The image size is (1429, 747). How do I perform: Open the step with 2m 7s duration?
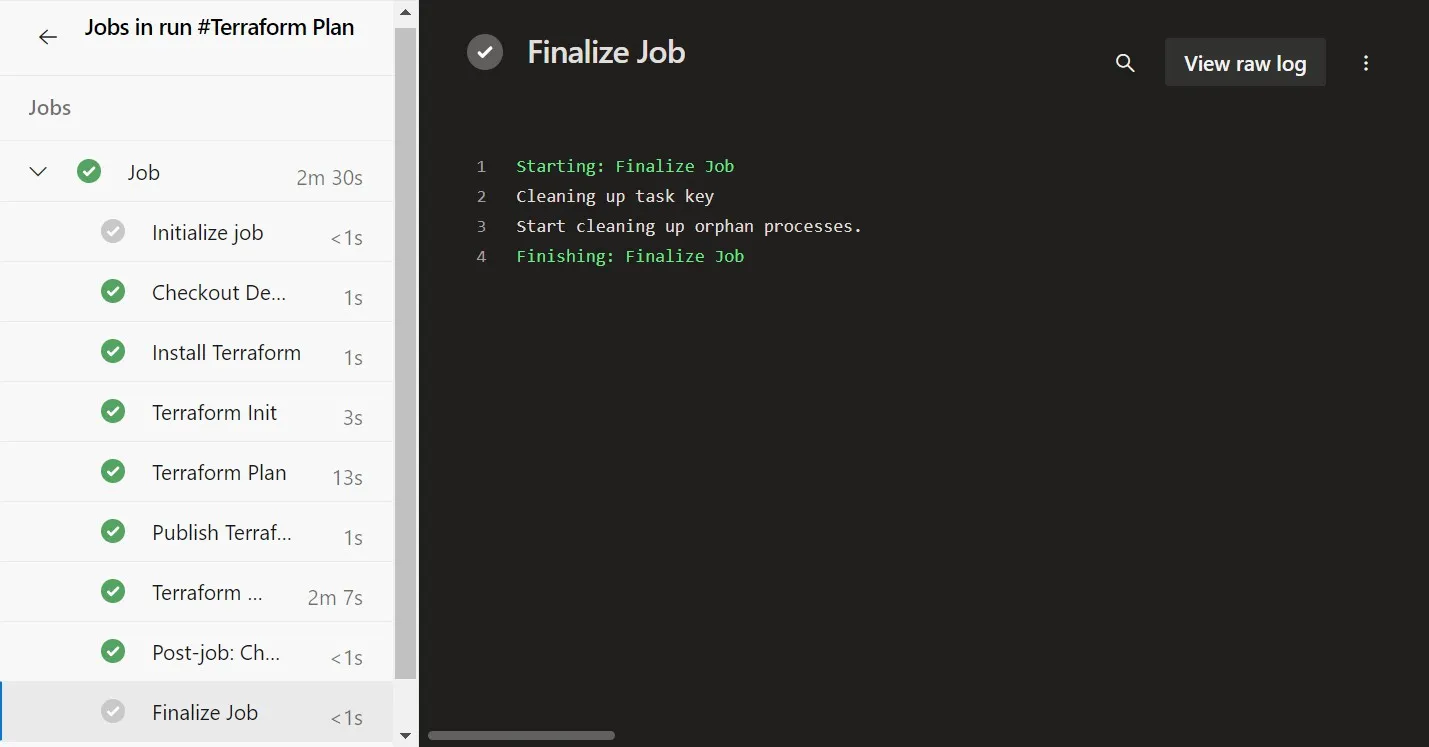(x=207, y=593)
